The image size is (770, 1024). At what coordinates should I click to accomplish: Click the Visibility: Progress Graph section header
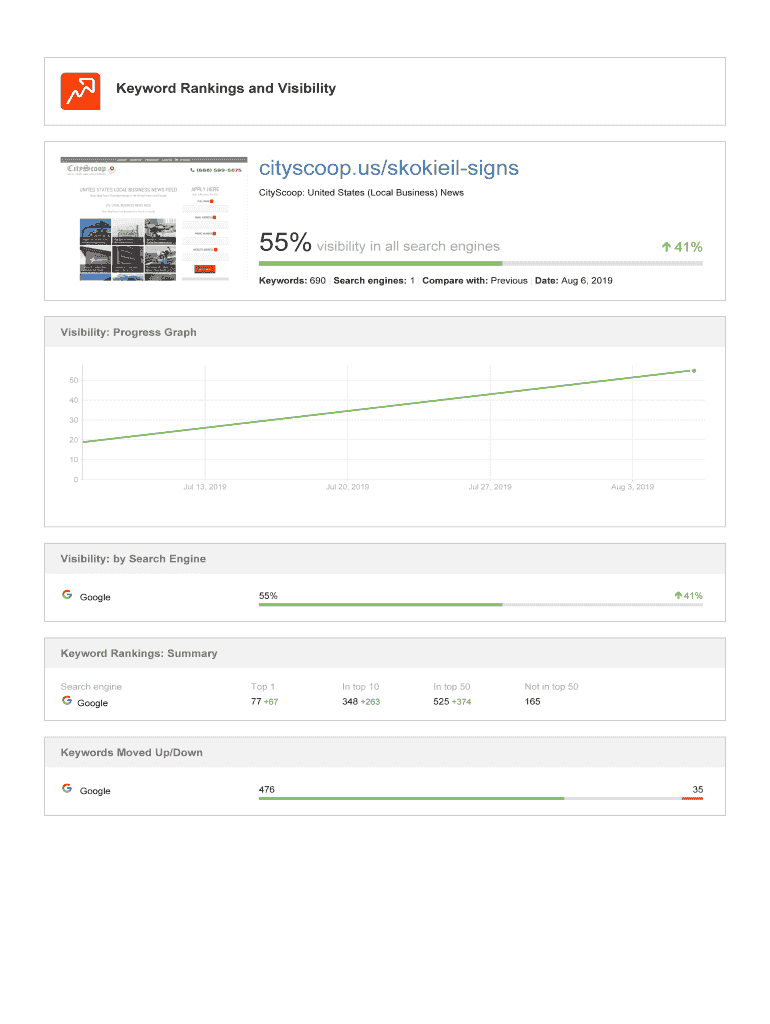(129, 332)
